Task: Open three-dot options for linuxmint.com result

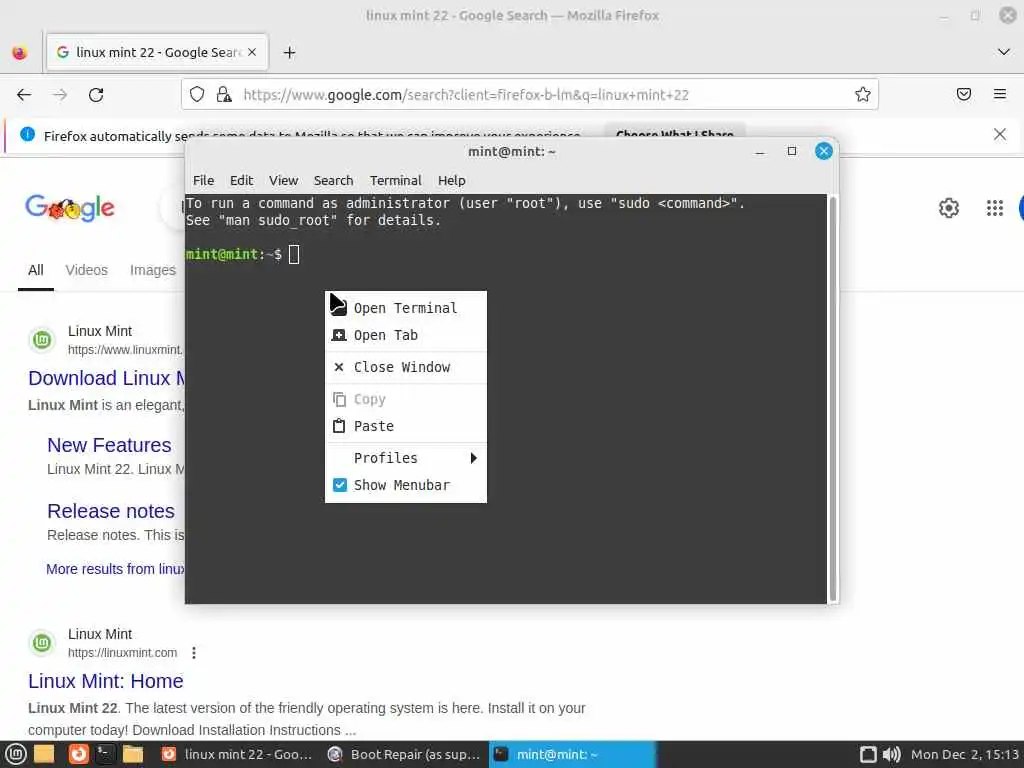Action: 194,652
